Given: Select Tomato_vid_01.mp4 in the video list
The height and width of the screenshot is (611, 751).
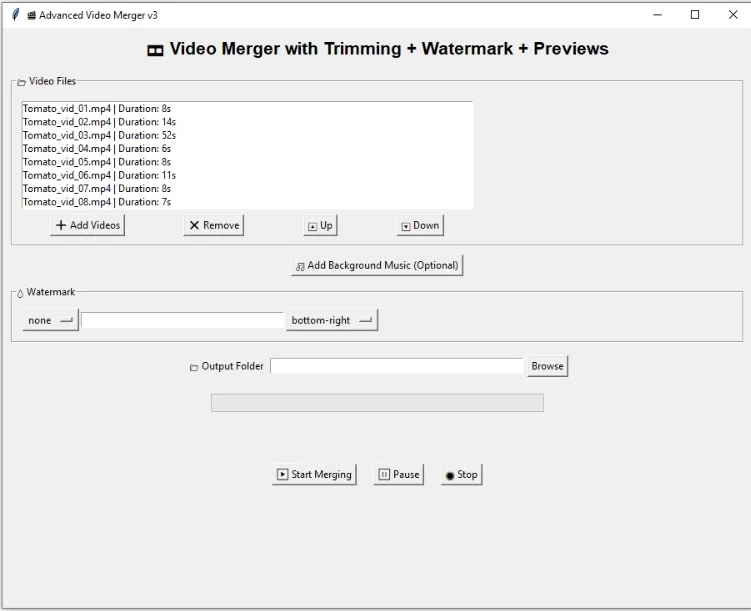Looking at the screenshot, I should pos(97,108).
